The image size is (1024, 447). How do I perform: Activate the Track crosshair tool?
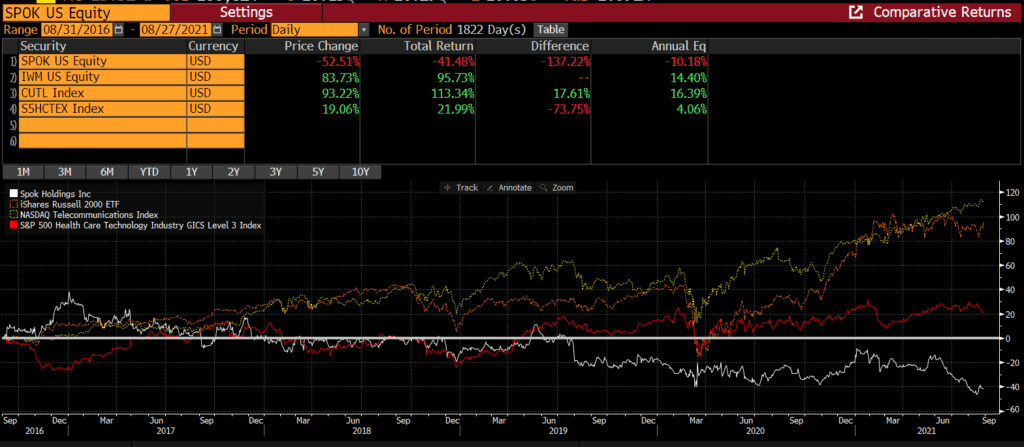[461, 188]
